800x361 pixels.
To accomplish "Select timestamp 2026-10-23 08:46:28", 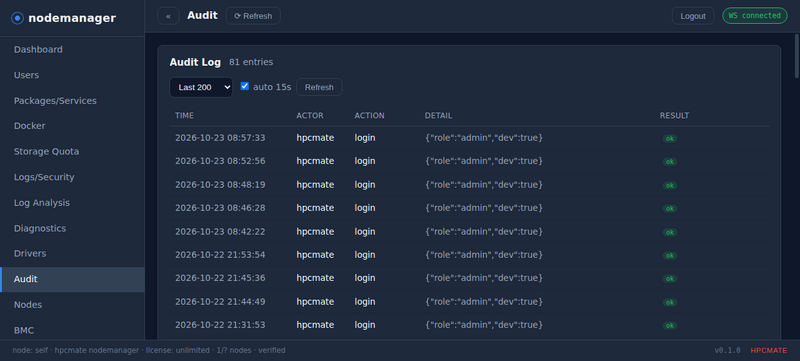I will pyautogui.click(x=220, y=208).
